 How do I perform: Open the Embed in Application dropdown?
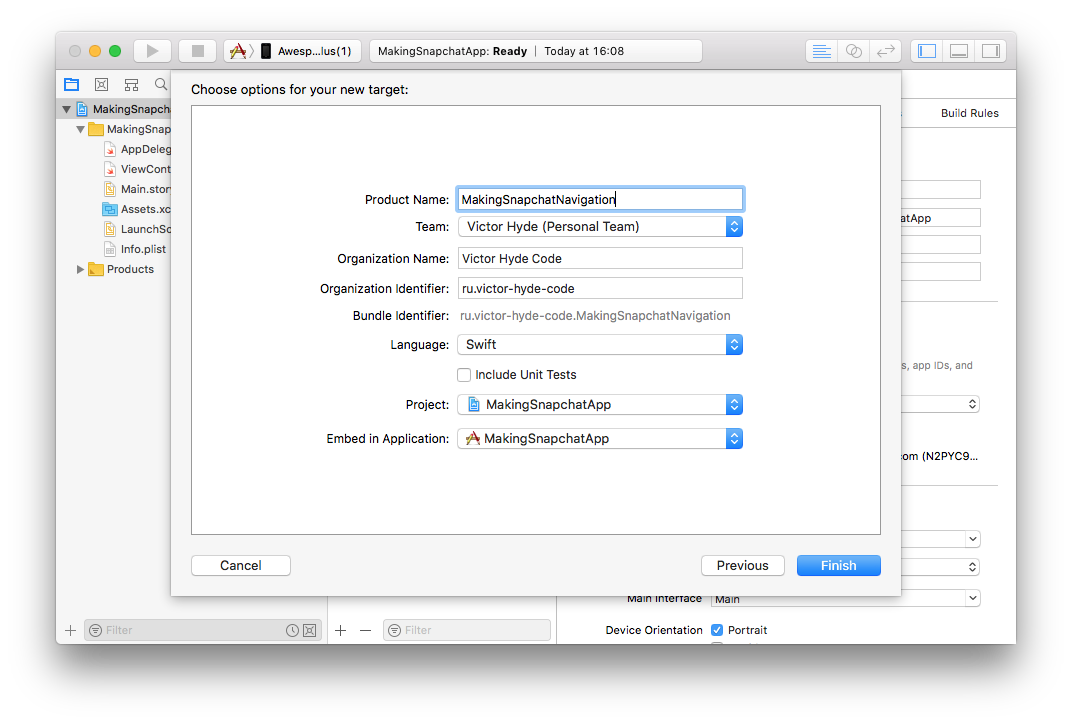point(600,439)
